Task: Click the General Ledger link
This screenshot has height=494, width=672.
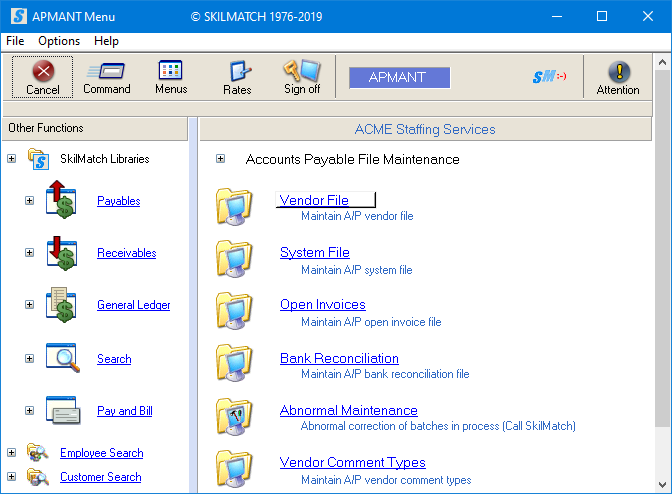Action: click(133, 305)
